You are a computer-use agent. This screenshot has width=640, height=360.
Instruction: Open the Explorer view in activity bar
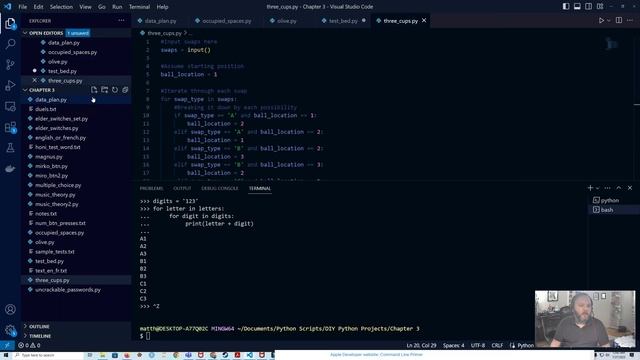10,23
